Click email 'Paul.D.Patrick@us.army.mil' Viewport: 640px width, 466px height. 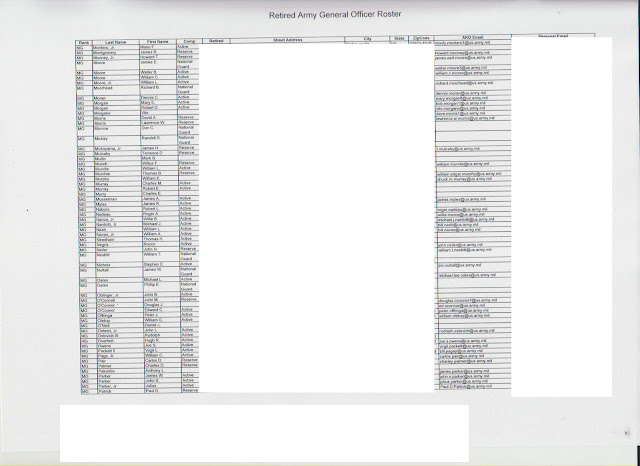(466, 386)
